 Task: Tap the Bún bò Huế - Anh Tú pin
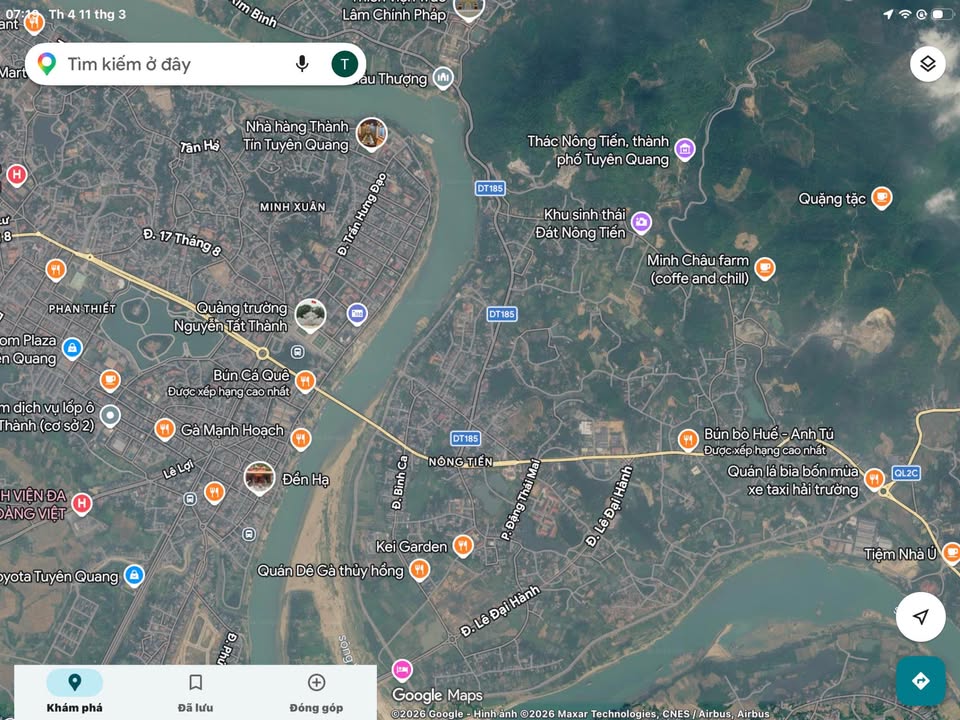[x=688, y=440]
